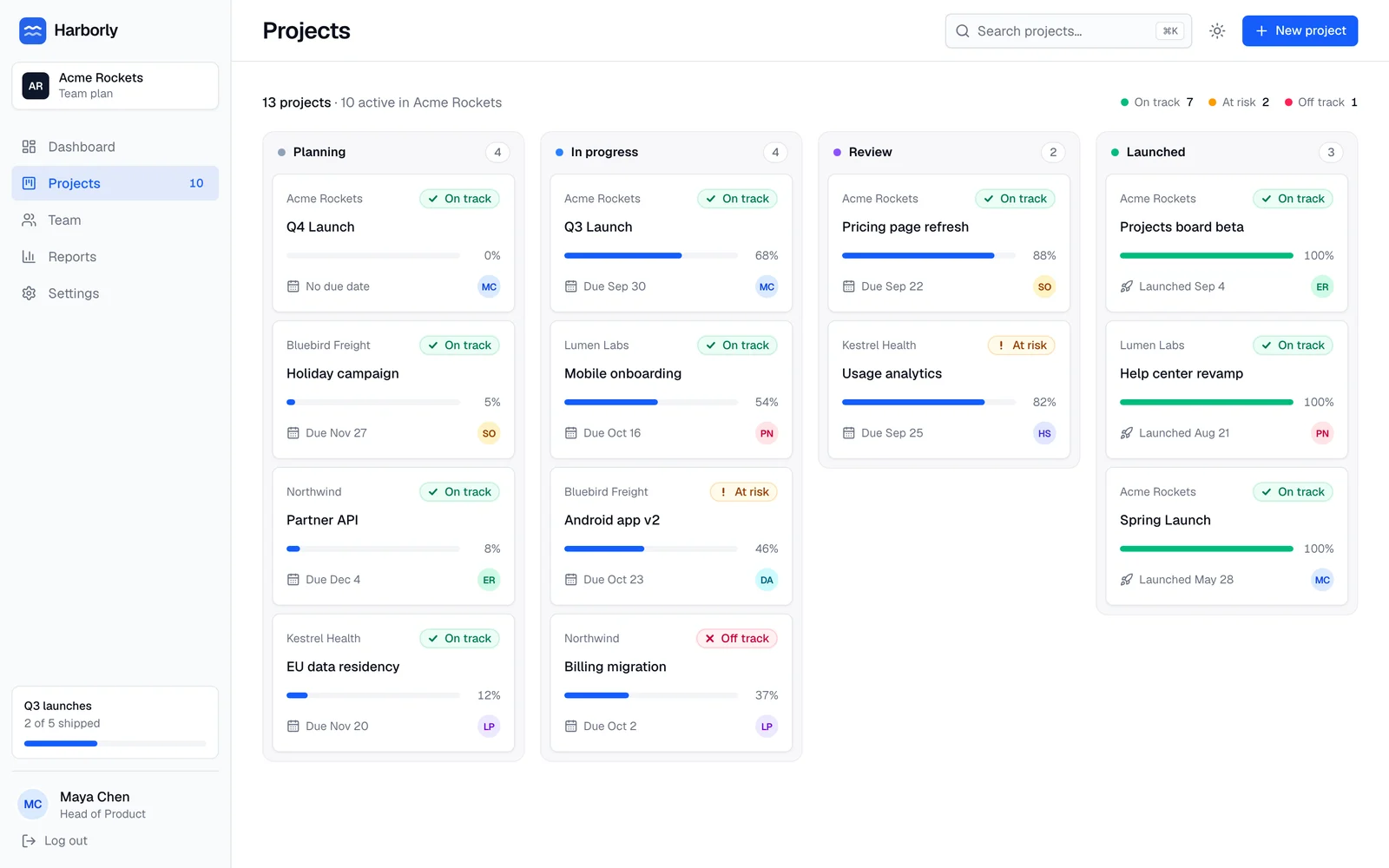Viewport: 1389px width, 868px height.
Task: Click the SO avatar on Holiday campaign card
Action: click(490, 434)
